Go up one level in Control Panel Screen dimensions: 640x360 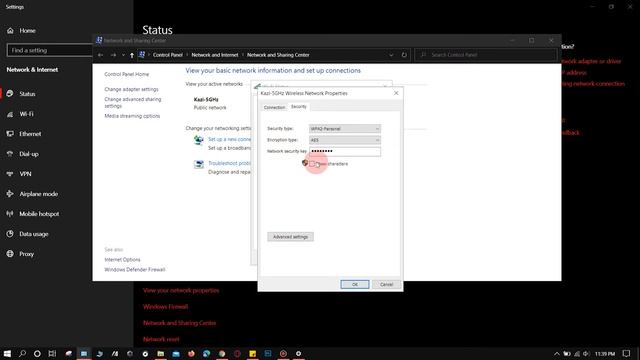click(132, 55)
